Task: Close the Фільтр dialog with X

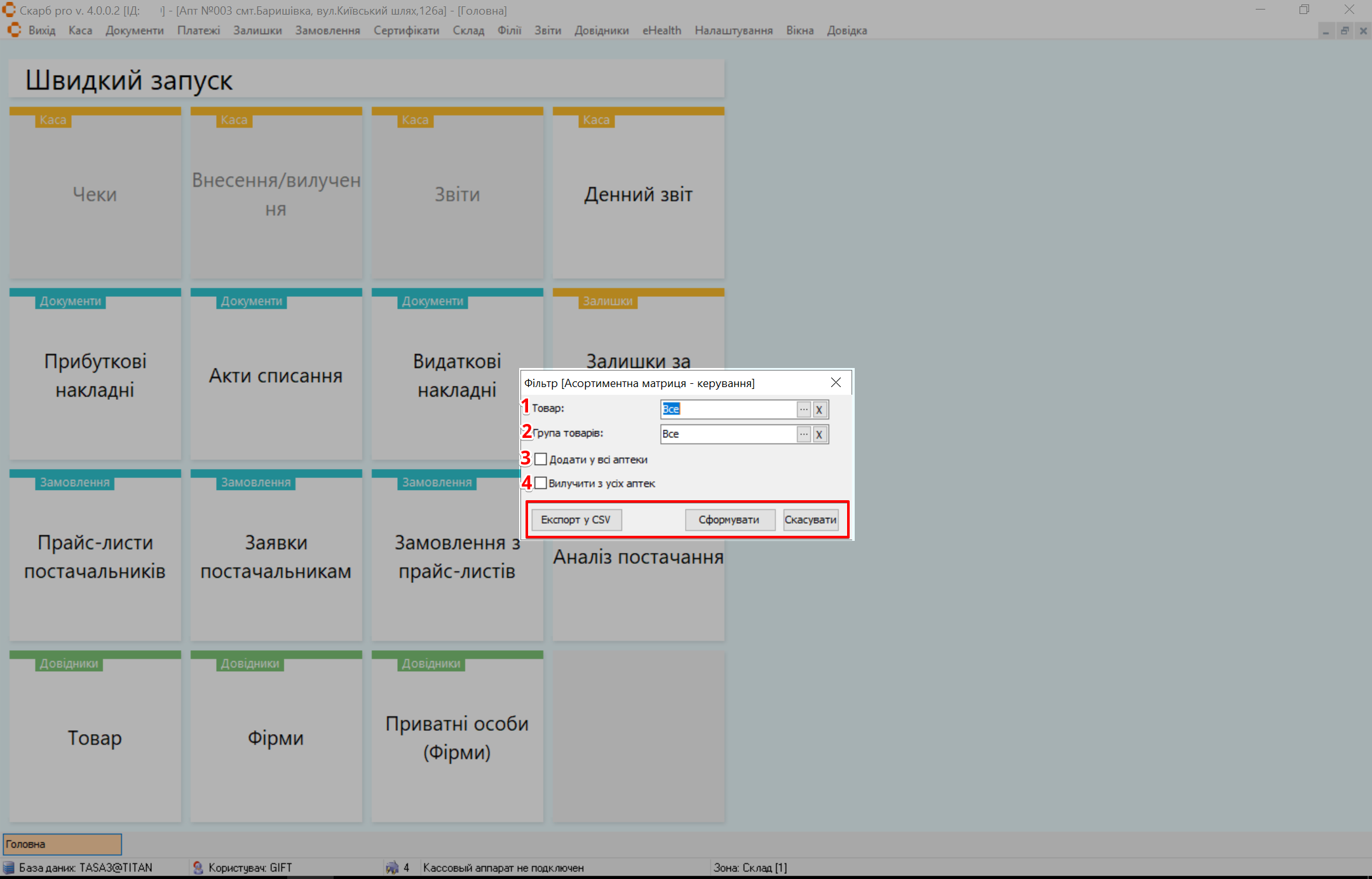Action: pyautogui.click(x=836, y=383)
